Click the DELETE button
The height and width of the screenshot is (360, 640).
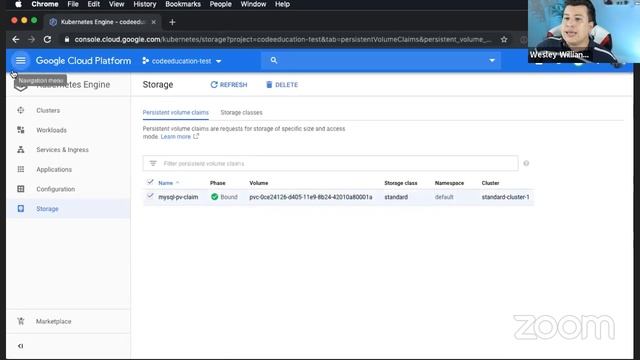pyautogui.click(x=282, y=84)
